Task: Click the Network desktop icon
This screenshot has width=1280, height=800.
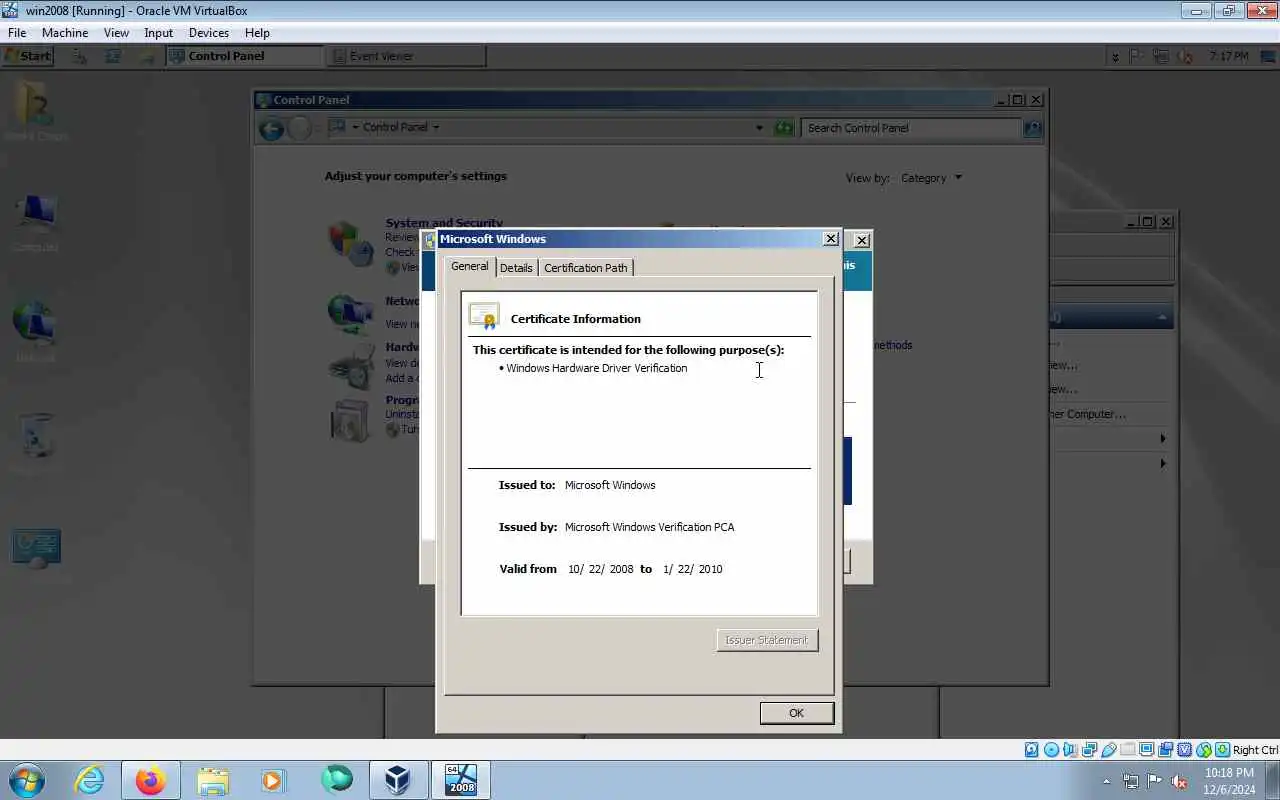Action: 36,324
